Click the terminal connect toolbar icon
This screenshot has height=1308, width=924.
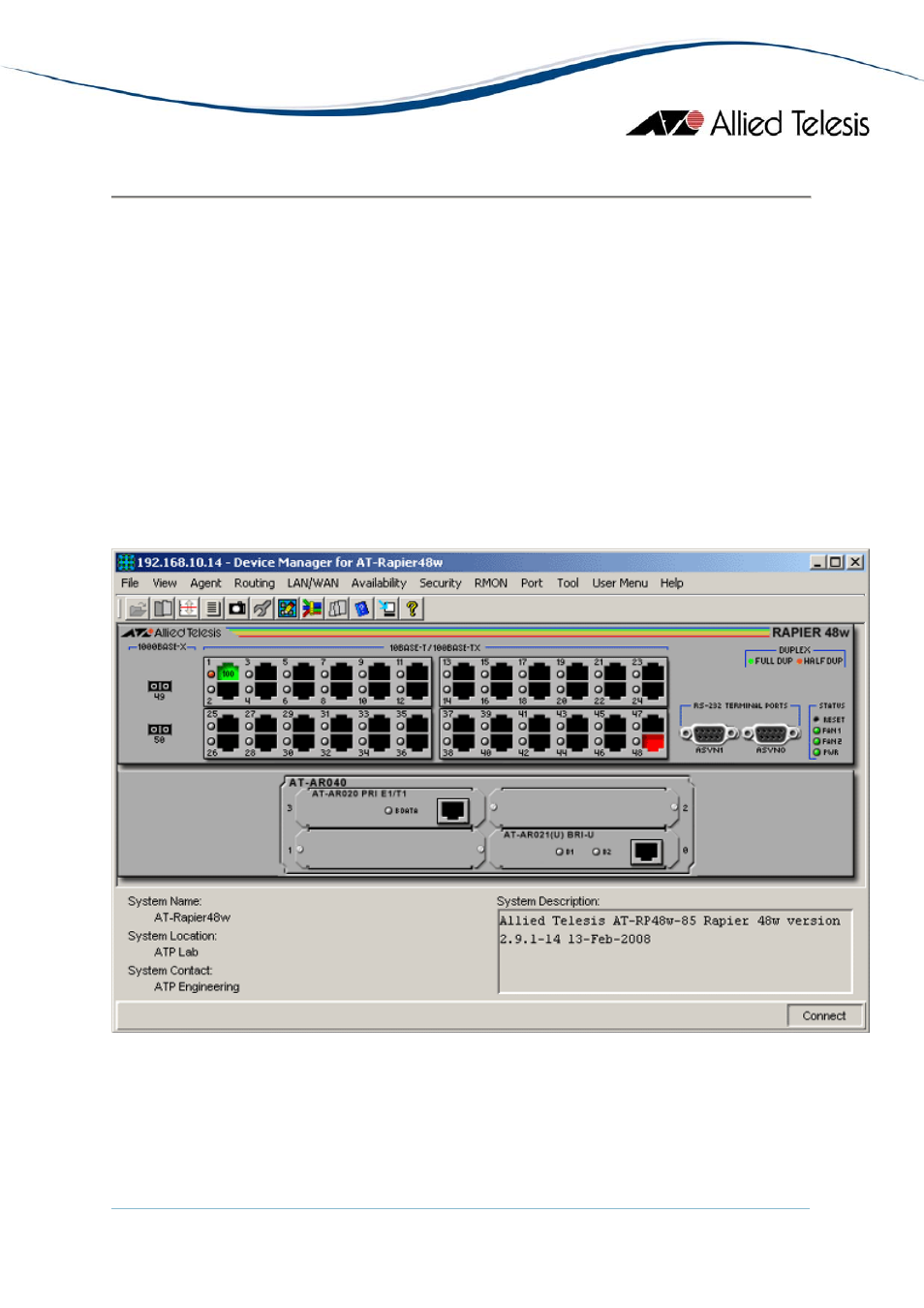pyautogui.click(x=387, y=608)
